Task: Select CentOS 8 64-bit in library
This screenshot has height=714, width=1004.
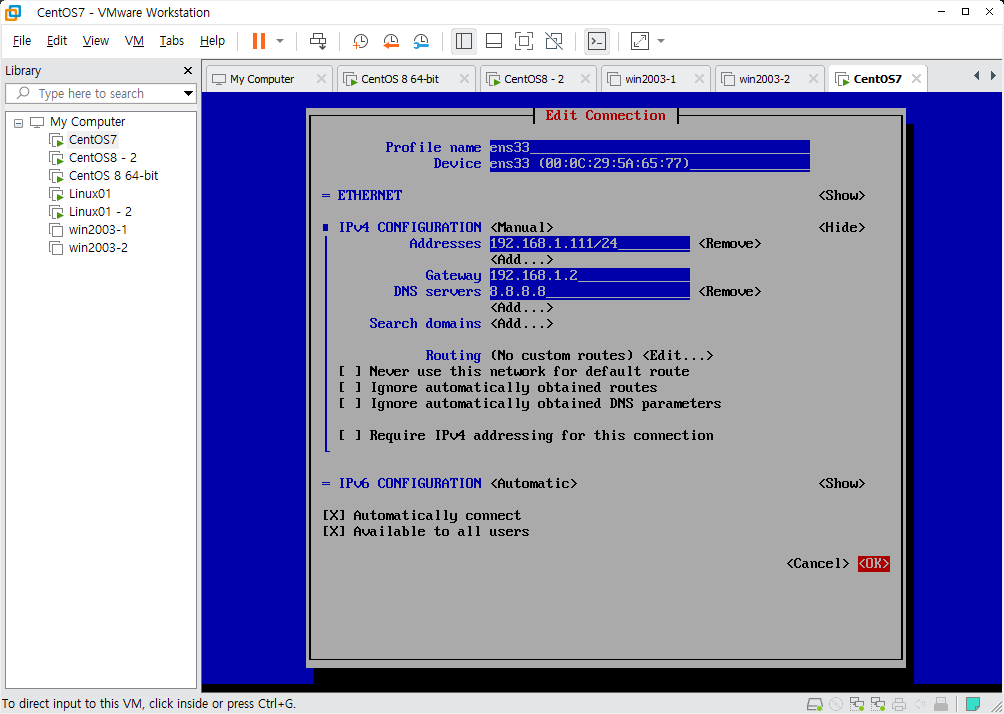Action: pyautogui.click(x=113, y=175)
